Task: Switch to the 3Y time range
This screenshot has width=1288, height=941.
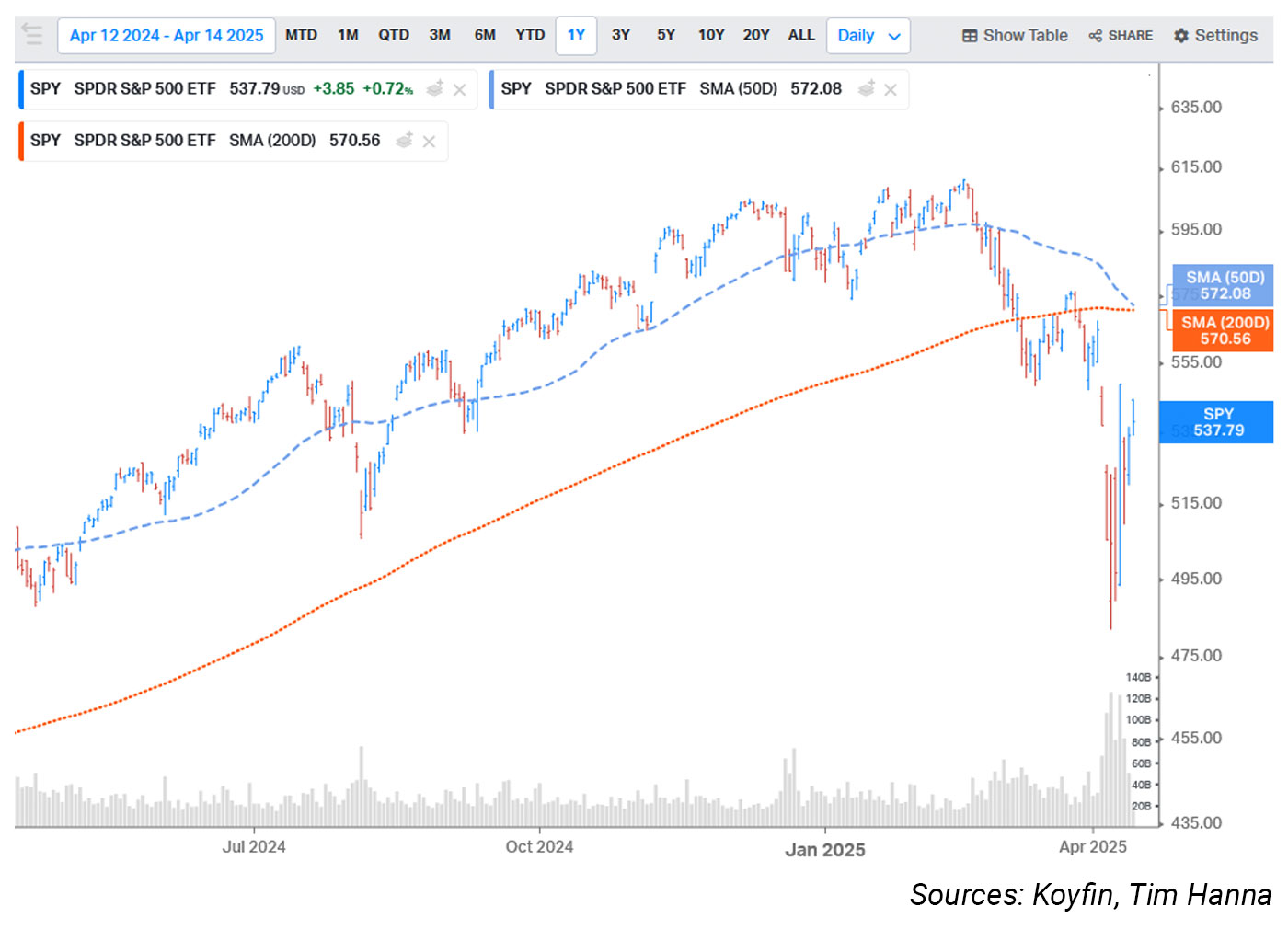Action: coord(621,35)
